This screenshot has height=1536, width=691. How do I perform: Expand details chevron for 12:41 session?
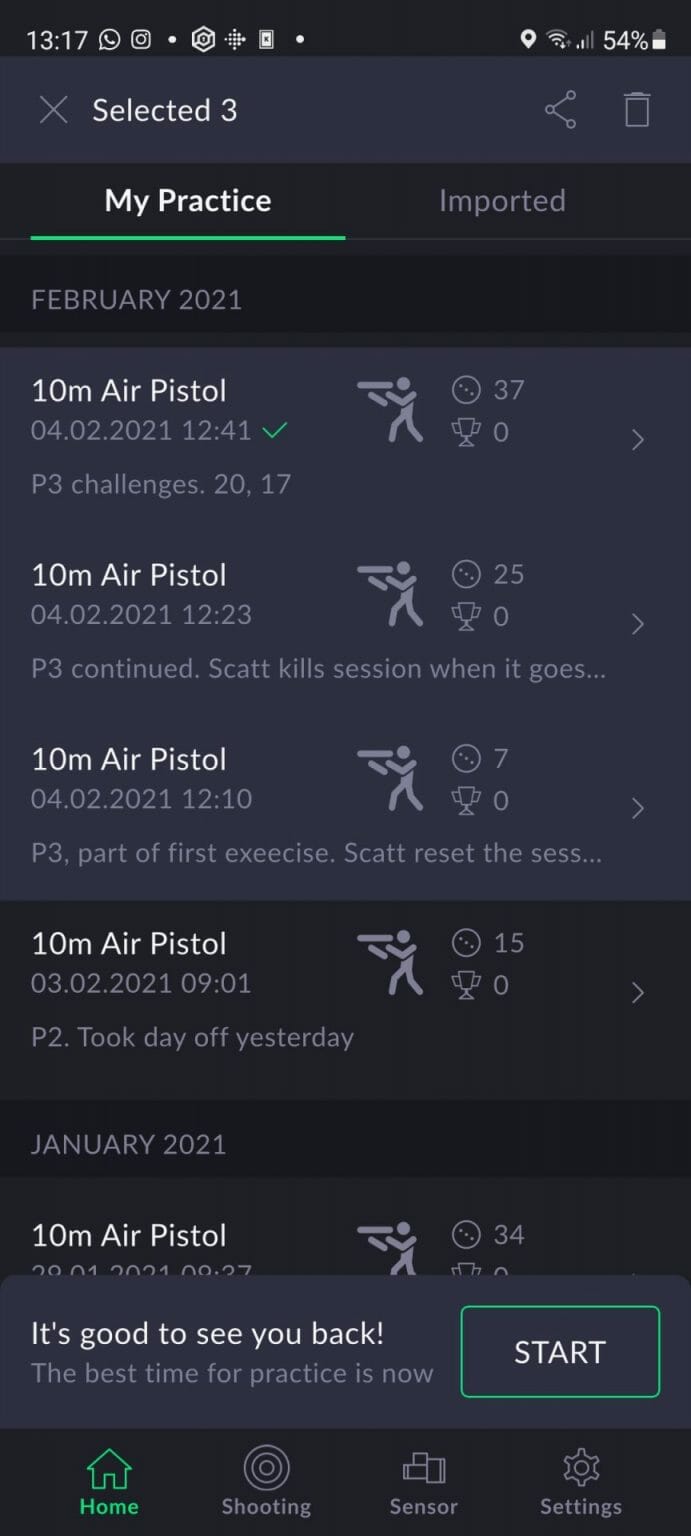638,440
